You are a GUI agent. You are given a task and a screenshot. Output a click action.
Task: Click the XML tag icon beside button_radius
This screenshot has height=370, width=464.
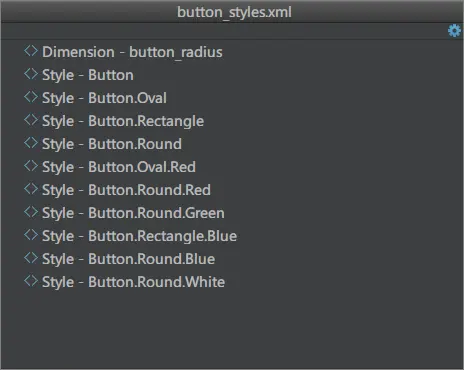pyautogui.click(x=31, y=51)
